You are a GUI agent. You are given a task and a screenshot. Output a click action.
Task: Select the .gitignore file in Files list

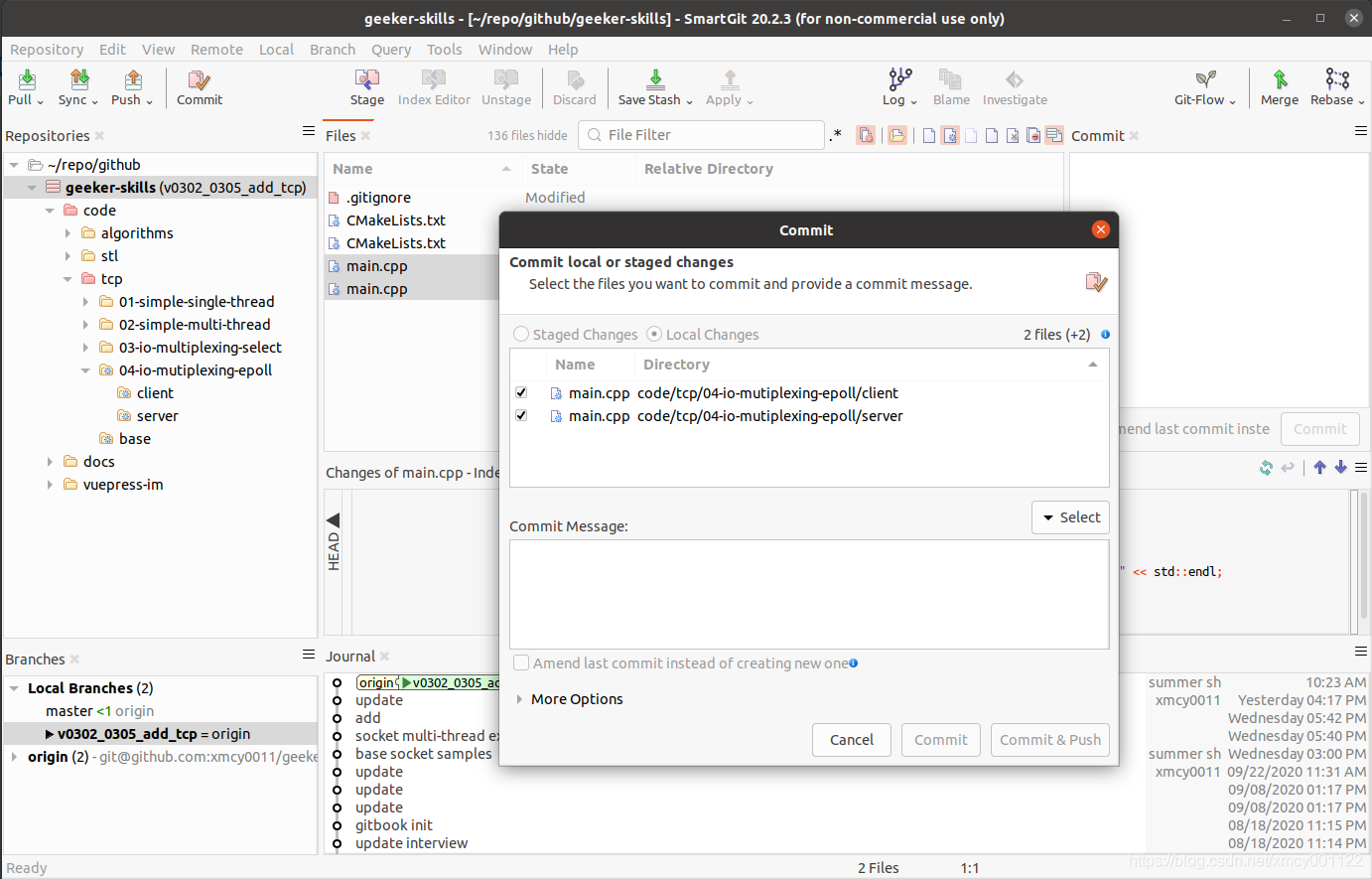click(x=378, y=198)
